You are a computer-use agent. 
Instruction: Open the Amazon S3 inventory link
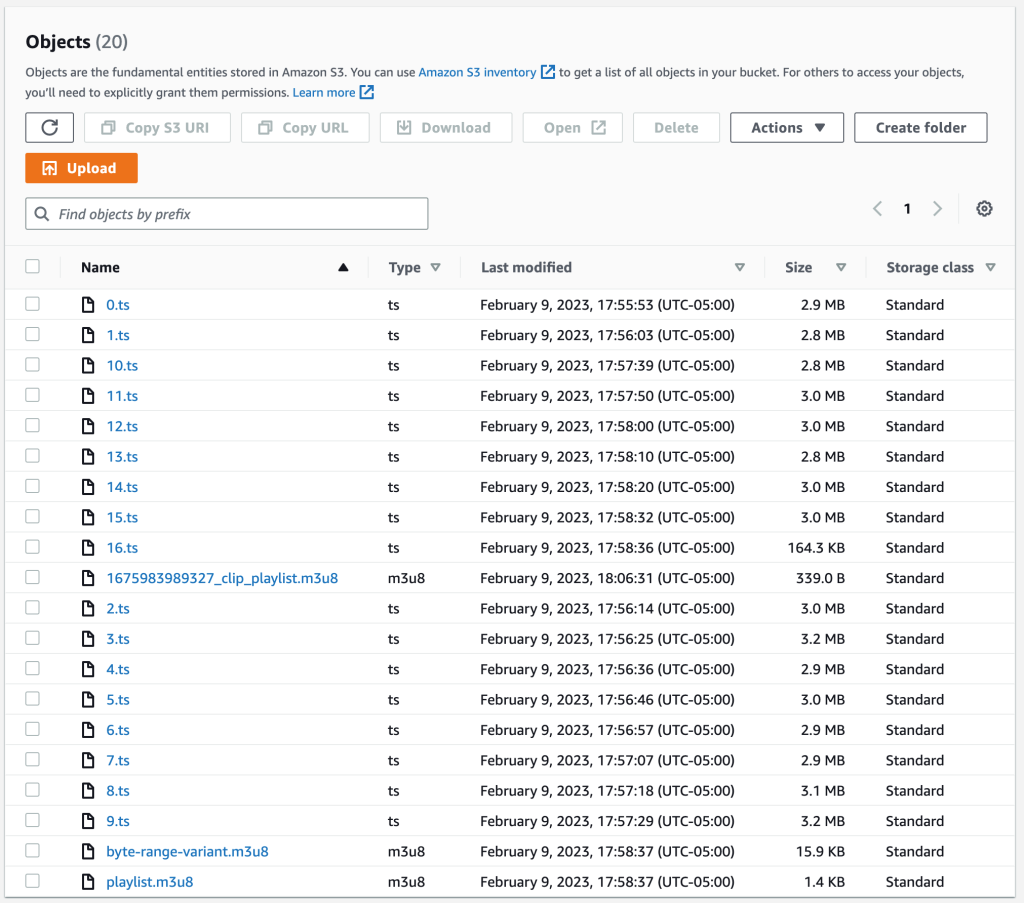click(x=477, y=72)
